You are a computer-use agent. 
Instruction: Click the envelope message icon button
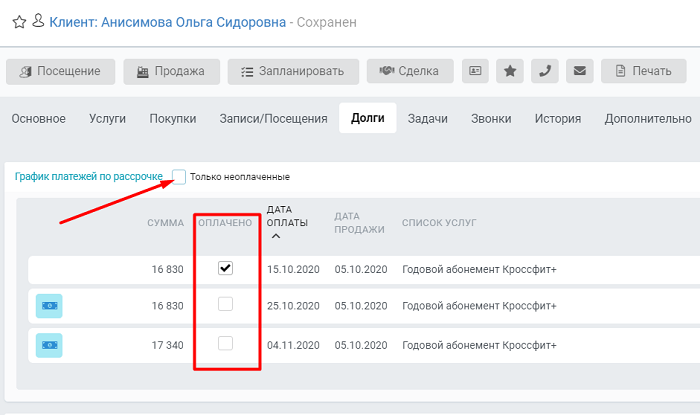coord(579,71)
